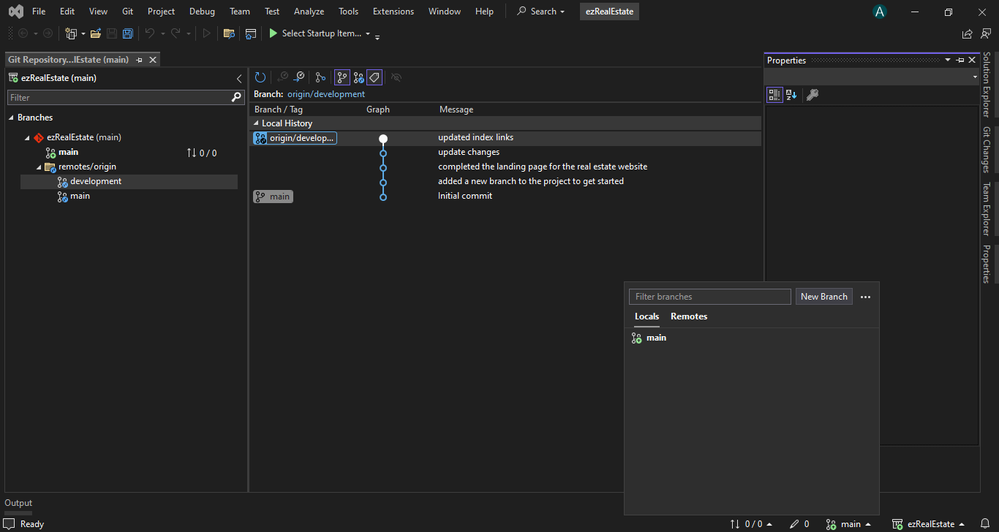Select the 'updated index links' commit
Viewport: 999px width, 532px height.
[x=506, y=138]
